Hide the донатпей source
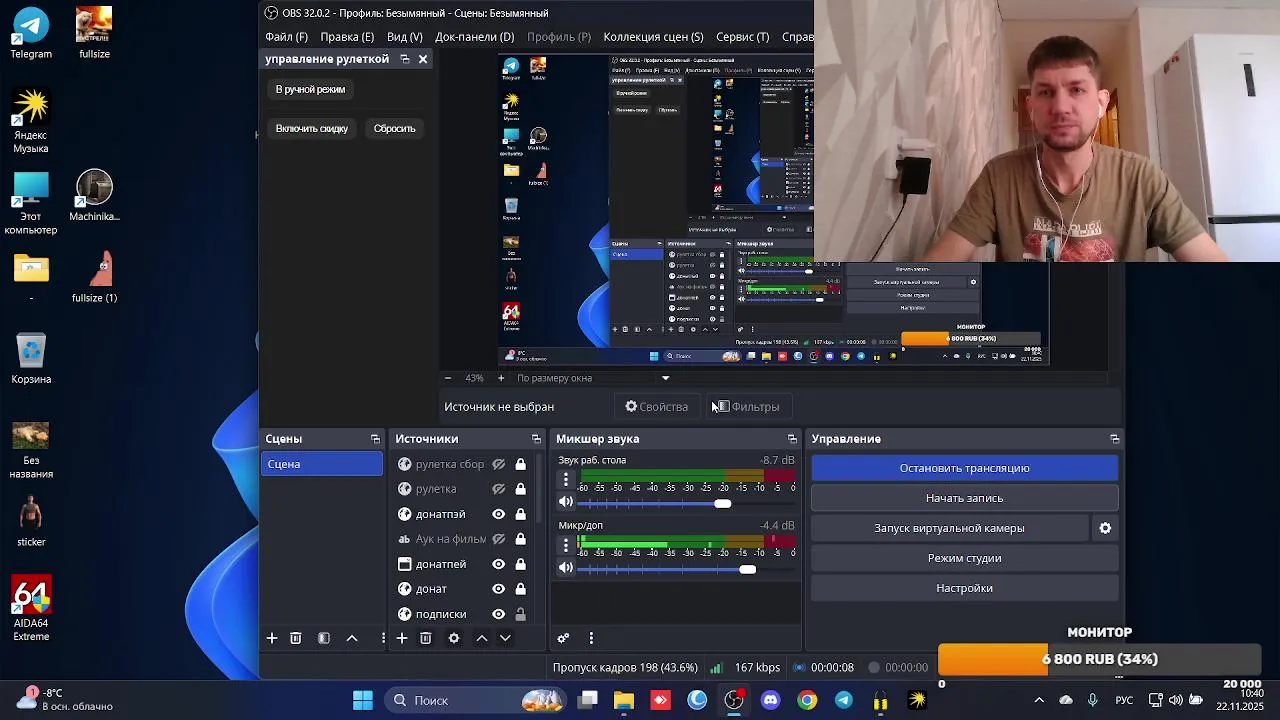This screenshot has height=720, width=1280. coord(498,564)
